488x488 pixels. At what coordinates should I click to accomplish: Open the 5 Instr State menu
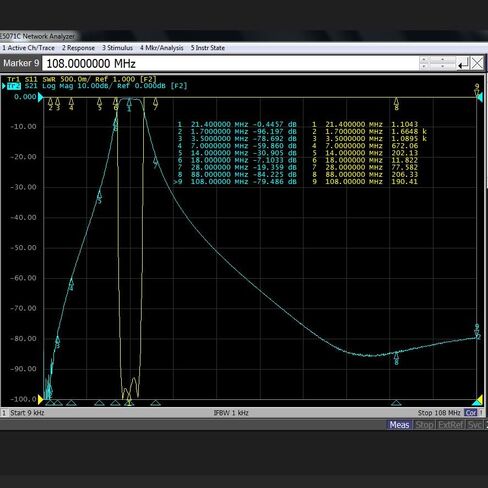pyautogui.click(x=208, y=48)
